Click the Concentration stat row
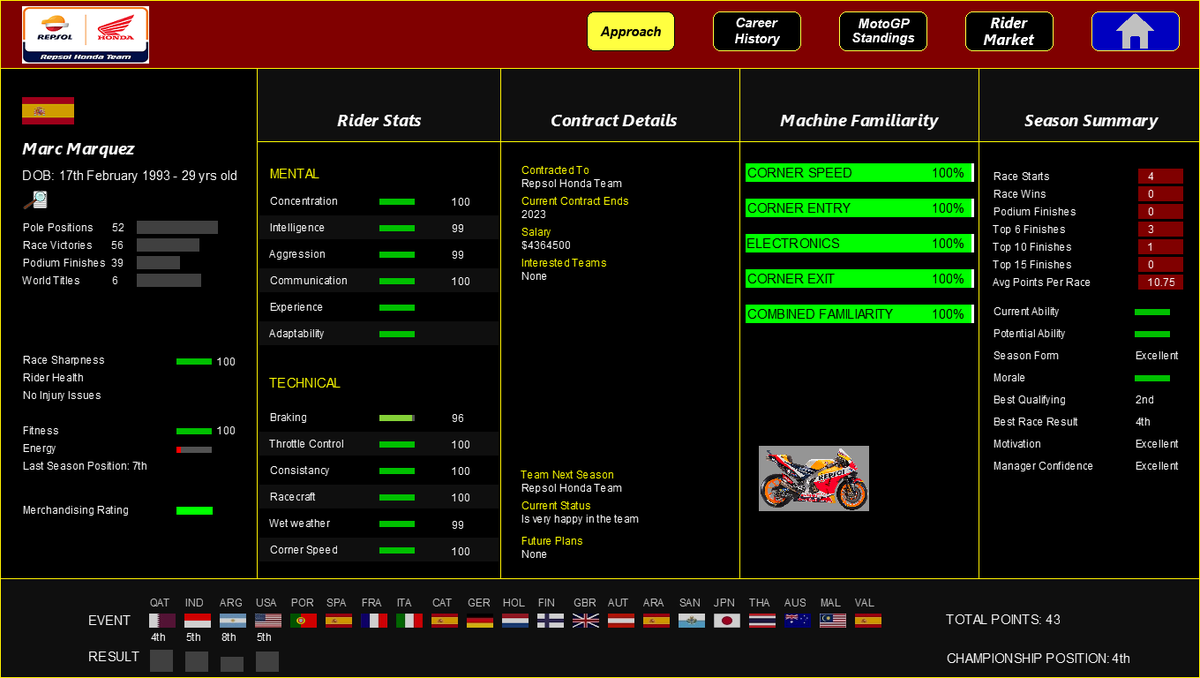Image resolution: width=1200 pixels, height=678 pixels. [x=379, y=201]
